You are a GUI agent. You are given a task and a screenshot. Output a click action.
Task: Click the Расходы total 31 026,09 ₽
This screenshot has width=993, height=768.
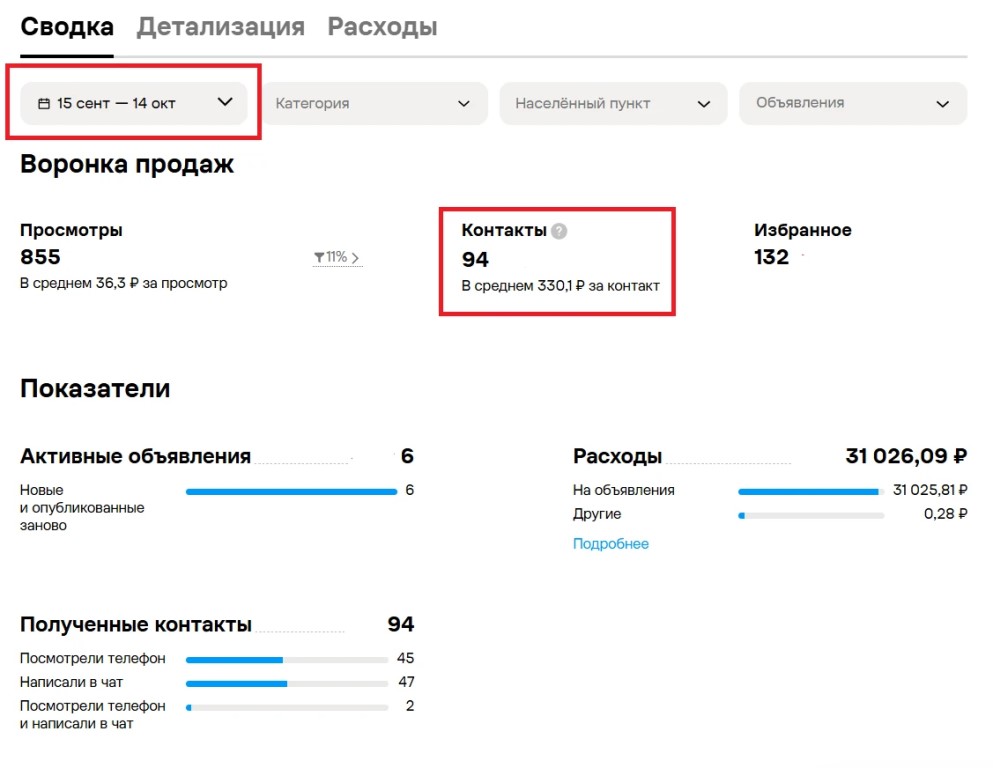(x=906, y=456)
